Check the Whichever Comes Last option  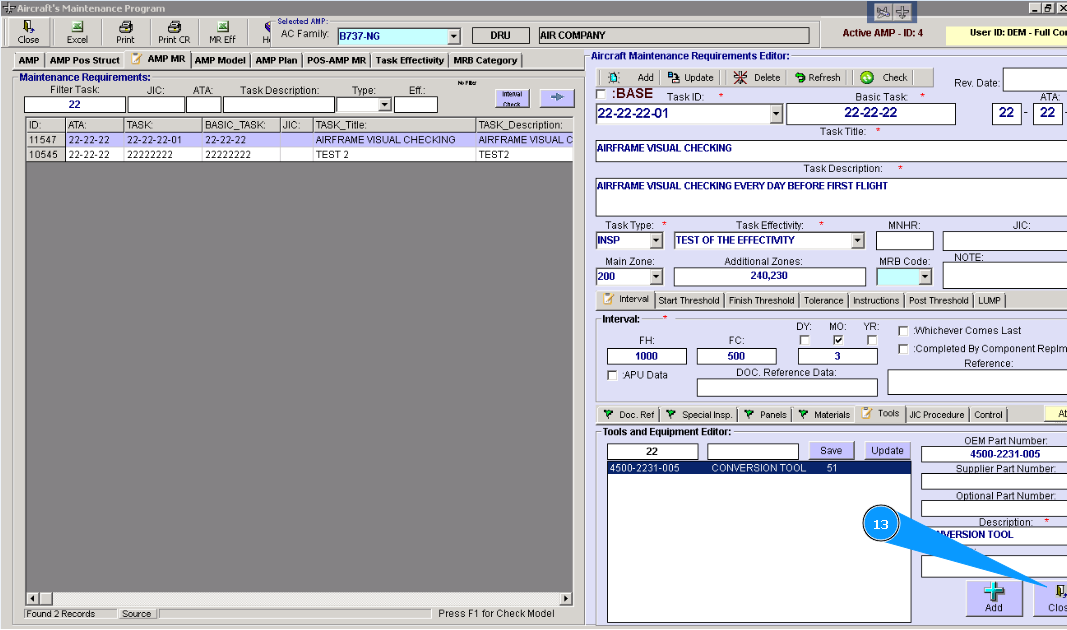click(904, 331)
